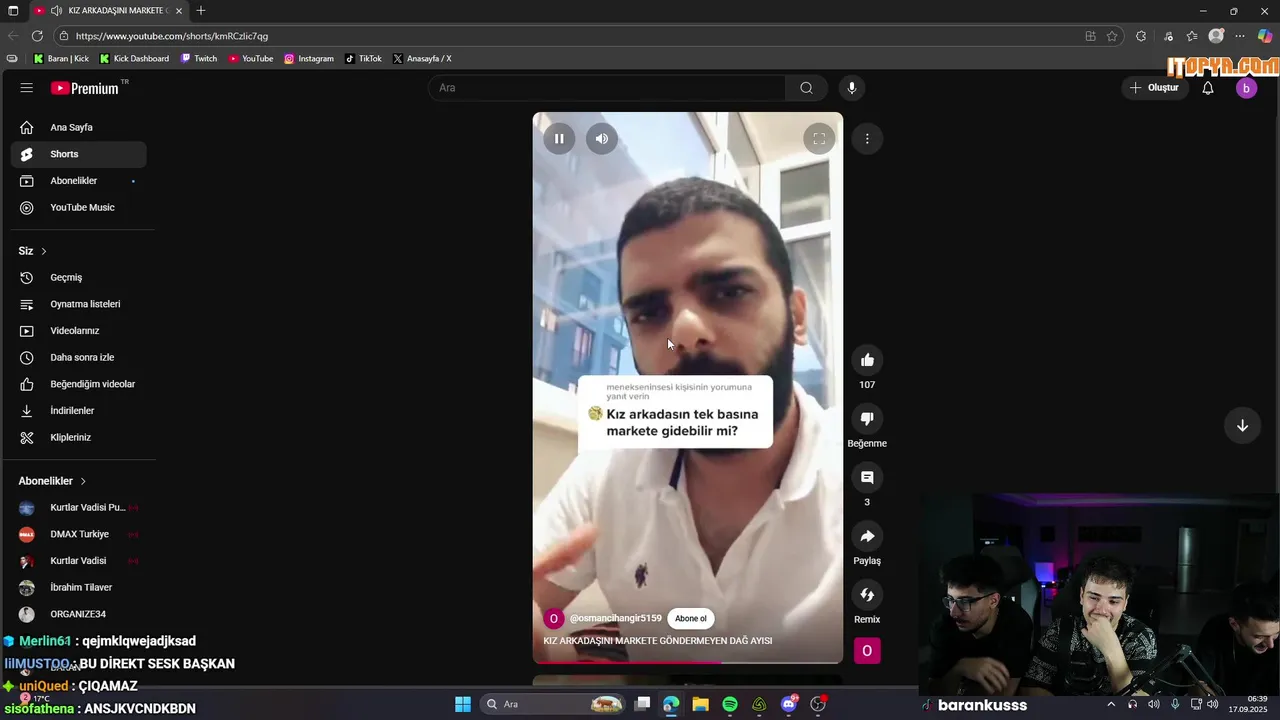Open İbrahim Tilaver subscription channel
Image resolution: width=1280 pixels, height=720 pixels.
pyautogui.click(x=79, y=587)
